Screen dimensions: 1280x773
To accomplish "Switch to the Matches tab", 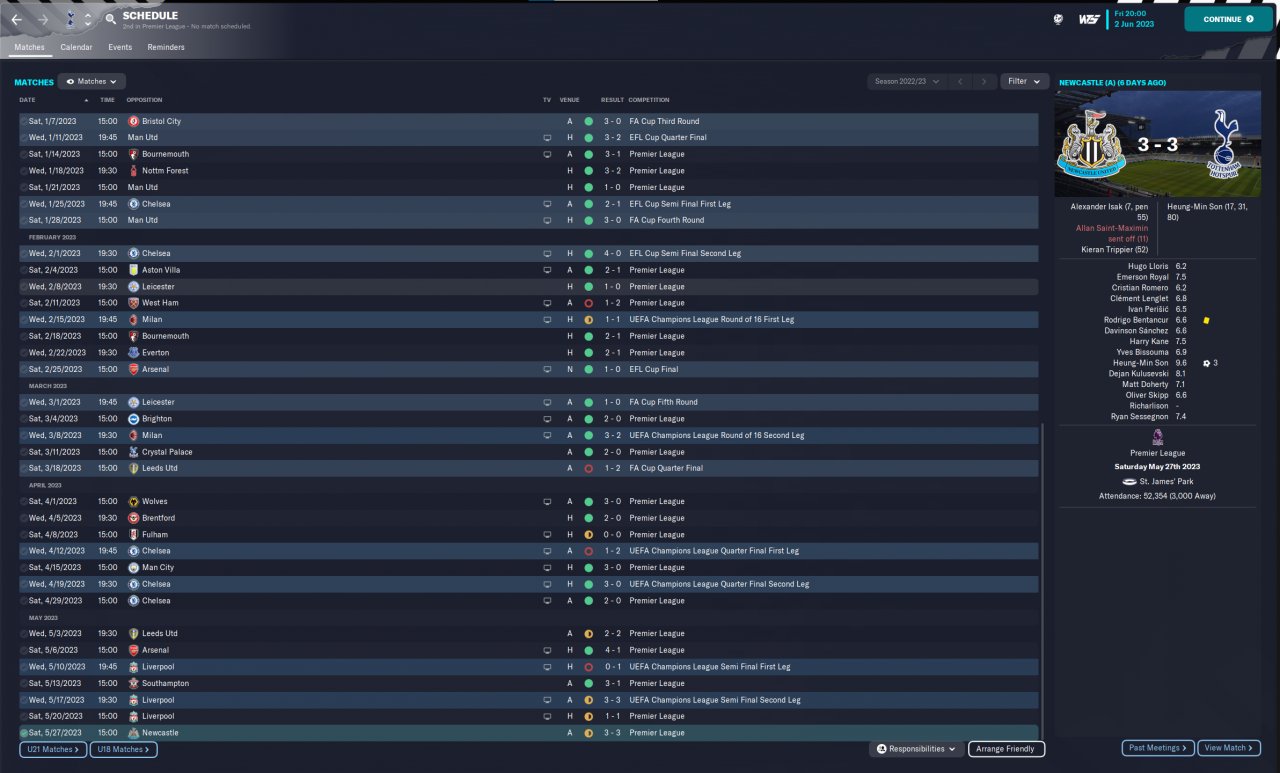I will [x=29, y=47].
